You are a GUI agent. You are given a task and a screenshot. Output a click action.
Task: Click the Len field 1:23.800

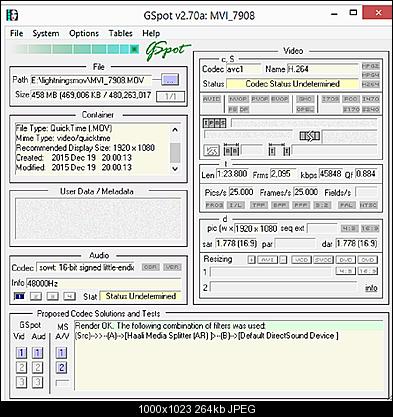pyautogui.click(x=232, y=174)
